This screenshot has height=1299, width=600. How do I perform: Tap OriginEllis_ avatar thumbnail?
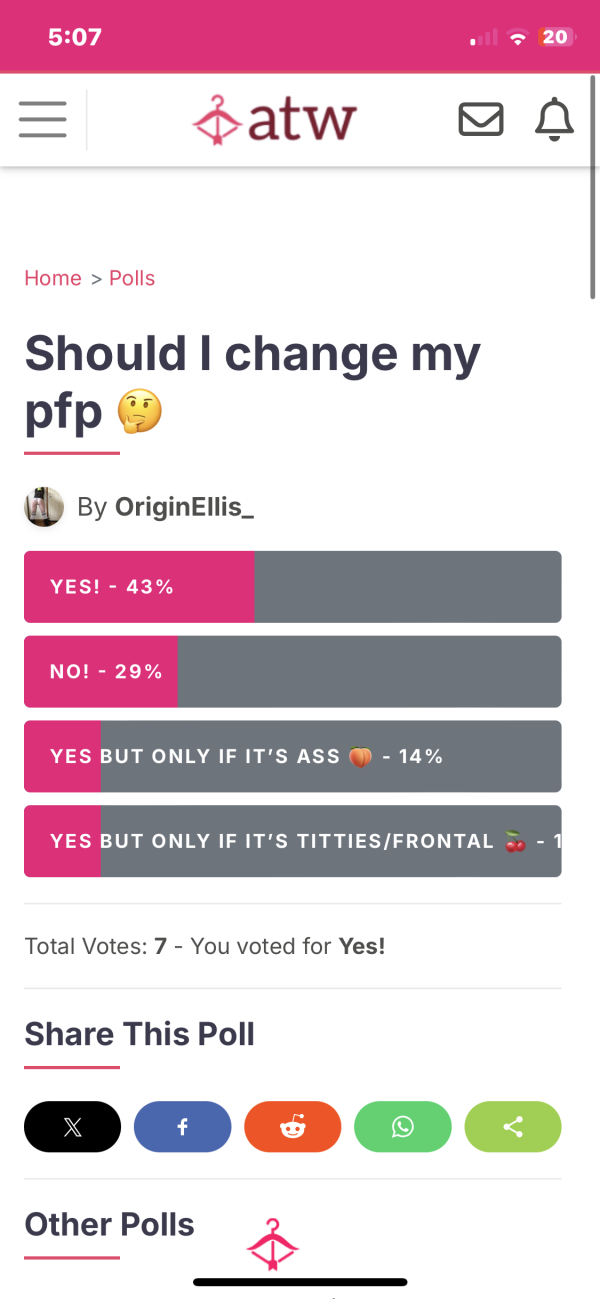tap(44, 507)
